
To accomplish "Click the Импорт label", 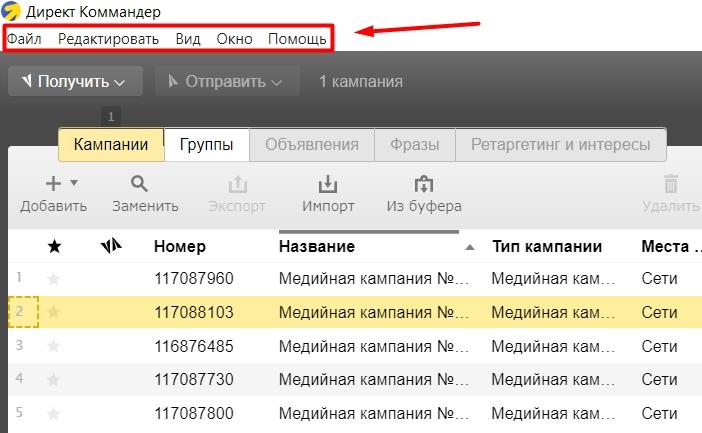I will click(328, 206).
